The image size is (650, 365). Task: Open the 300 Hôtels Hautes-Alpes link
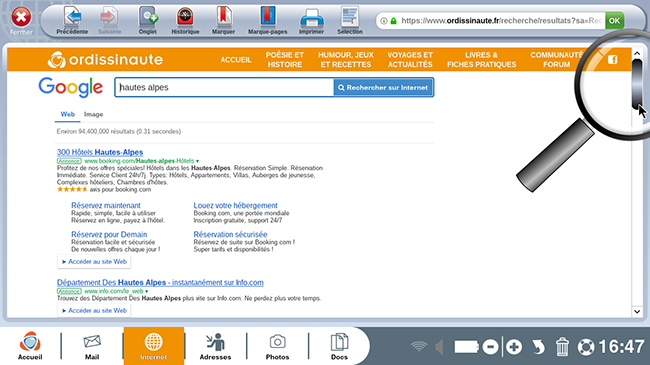coord(100,152)
